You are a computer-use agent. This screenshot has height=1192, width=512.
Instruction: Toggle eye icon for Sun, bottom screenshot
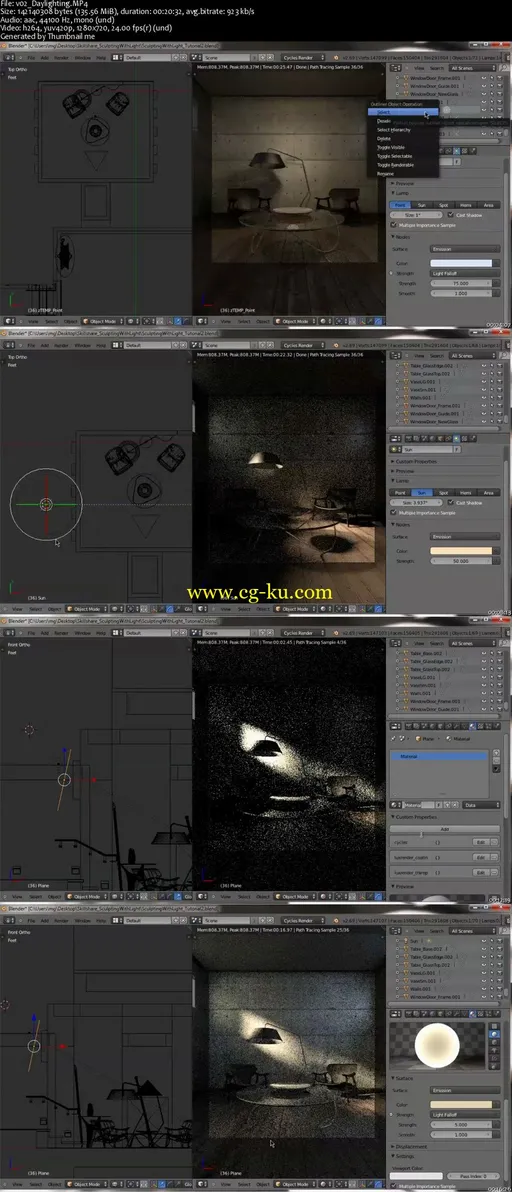pyautogui.click(x=484, y=940)
